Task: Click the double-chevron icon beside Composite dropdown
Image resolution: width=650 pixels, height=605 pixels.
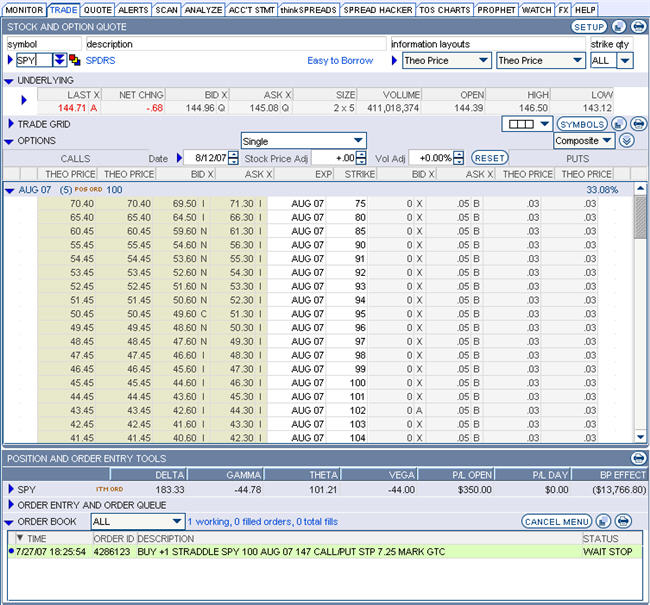Action: [x=627, y=141]
